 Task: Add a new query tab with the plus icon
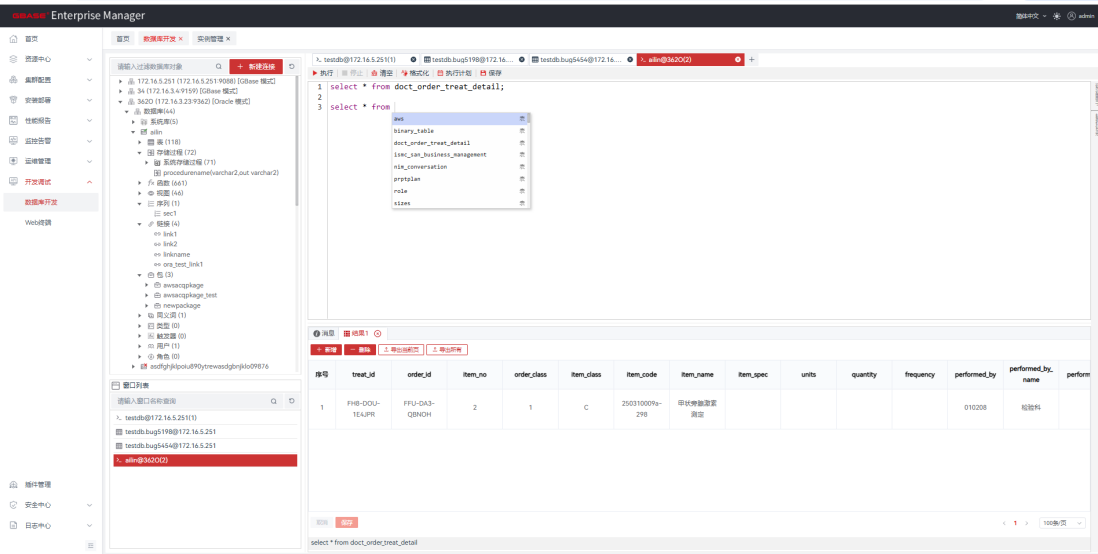coord(752,60)
